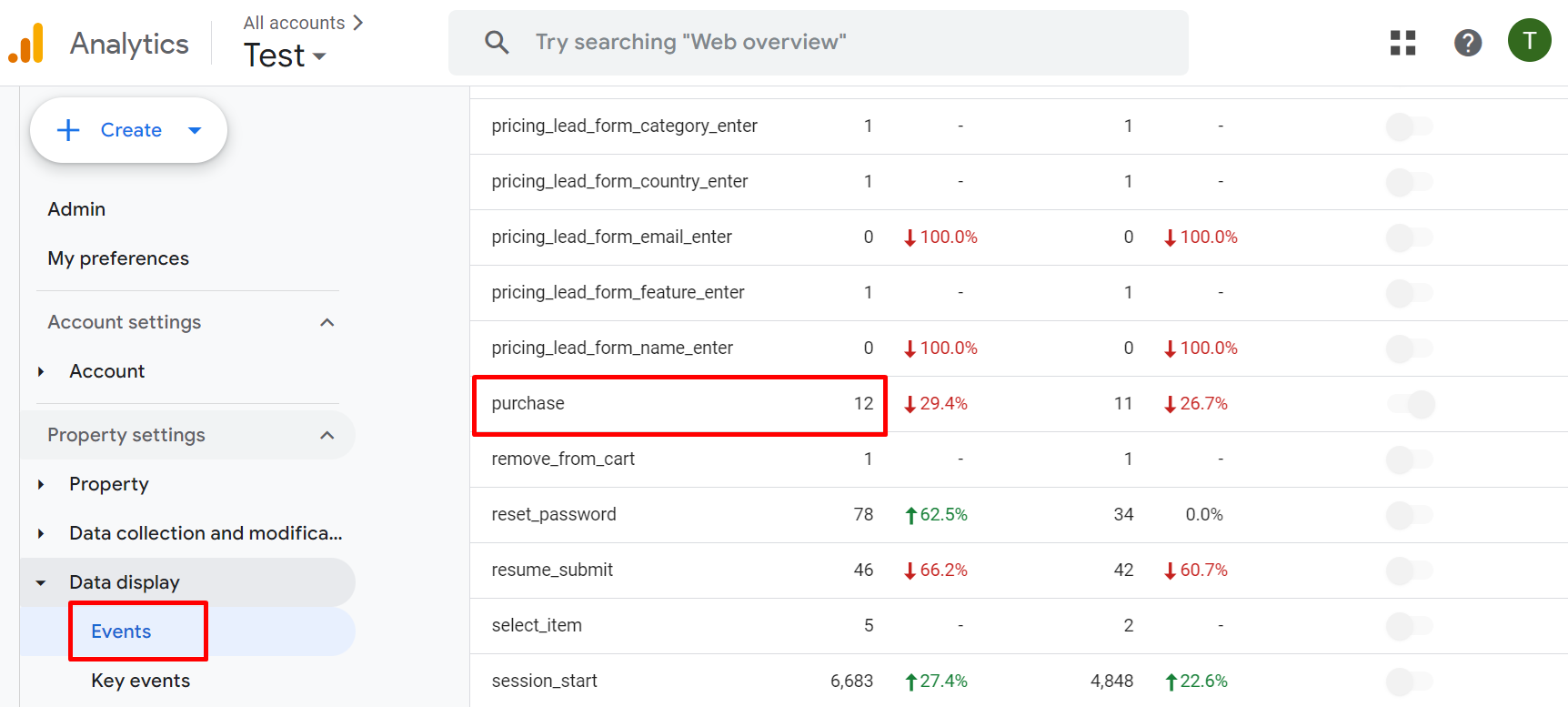This screenshot has height=717, width=1568.
Task: Toggle key event for pricing_lead_form_category_enter
Action: [x=1409, y=126]
